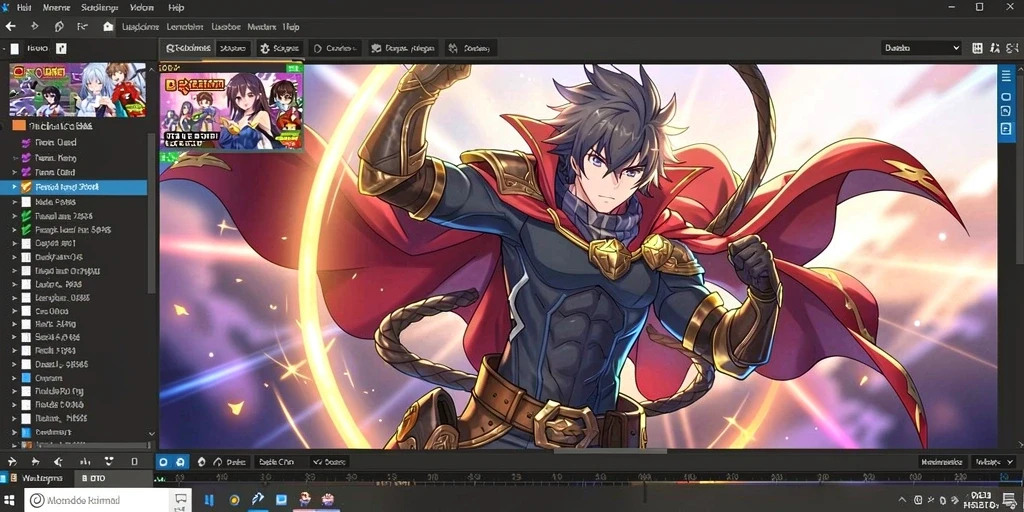This screenshot has width=1024, height=512.
Task: Click the flame drop icon in the bottom toolbar
Action: [201, 462]
